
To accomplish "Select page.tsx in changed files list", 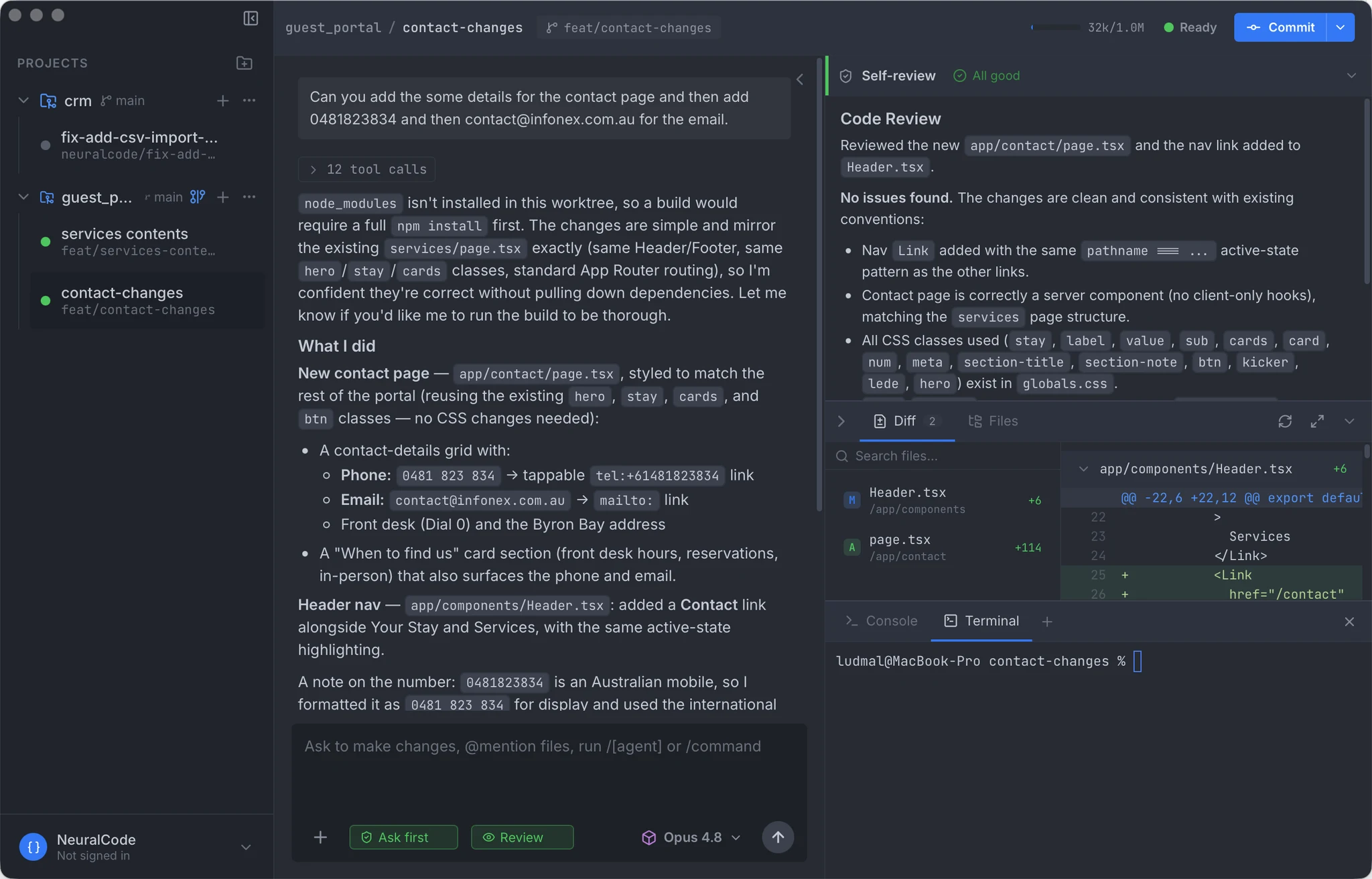I will pyautogui.click(x=943, y=547).
